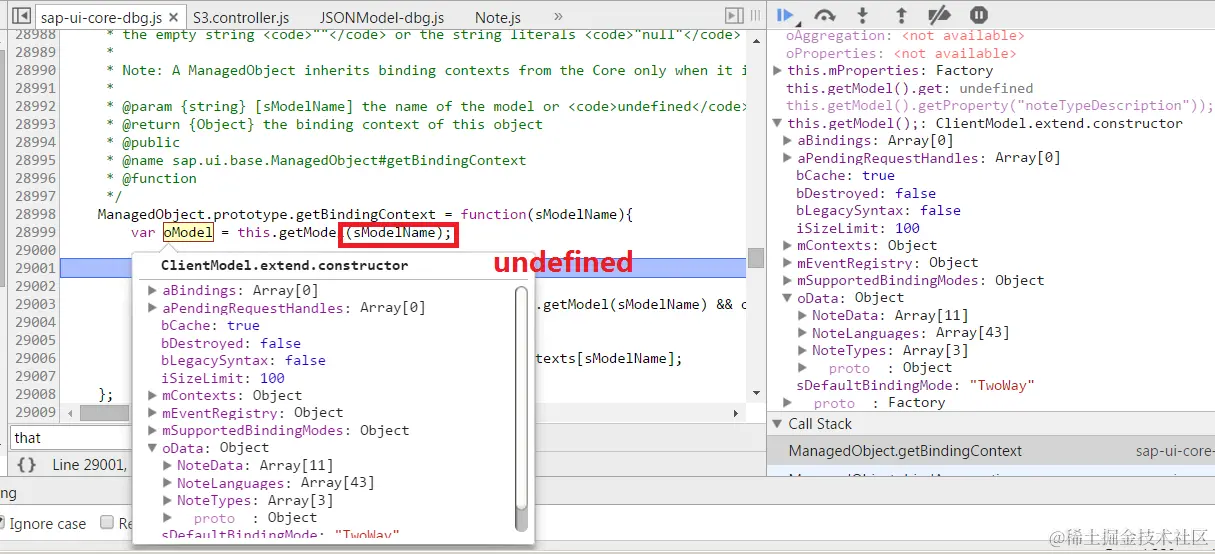Switch to the JSONModel-dbg.js tab
This screenshot has height=554, width=1215.
(x=382, y=18)
